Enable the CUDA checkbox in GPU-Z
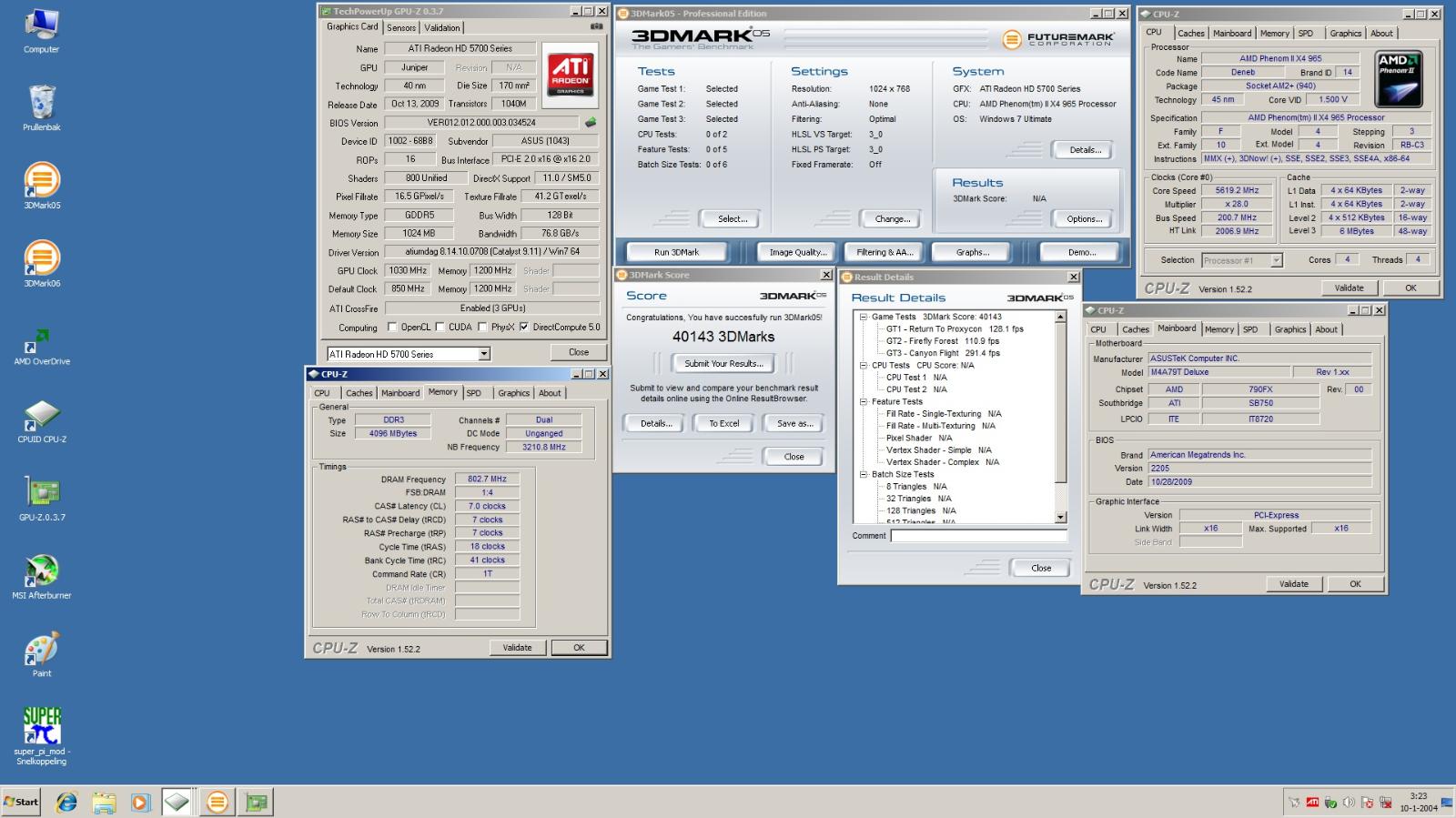Viewport: 1456px width, 818px height. tap(440, 327)
